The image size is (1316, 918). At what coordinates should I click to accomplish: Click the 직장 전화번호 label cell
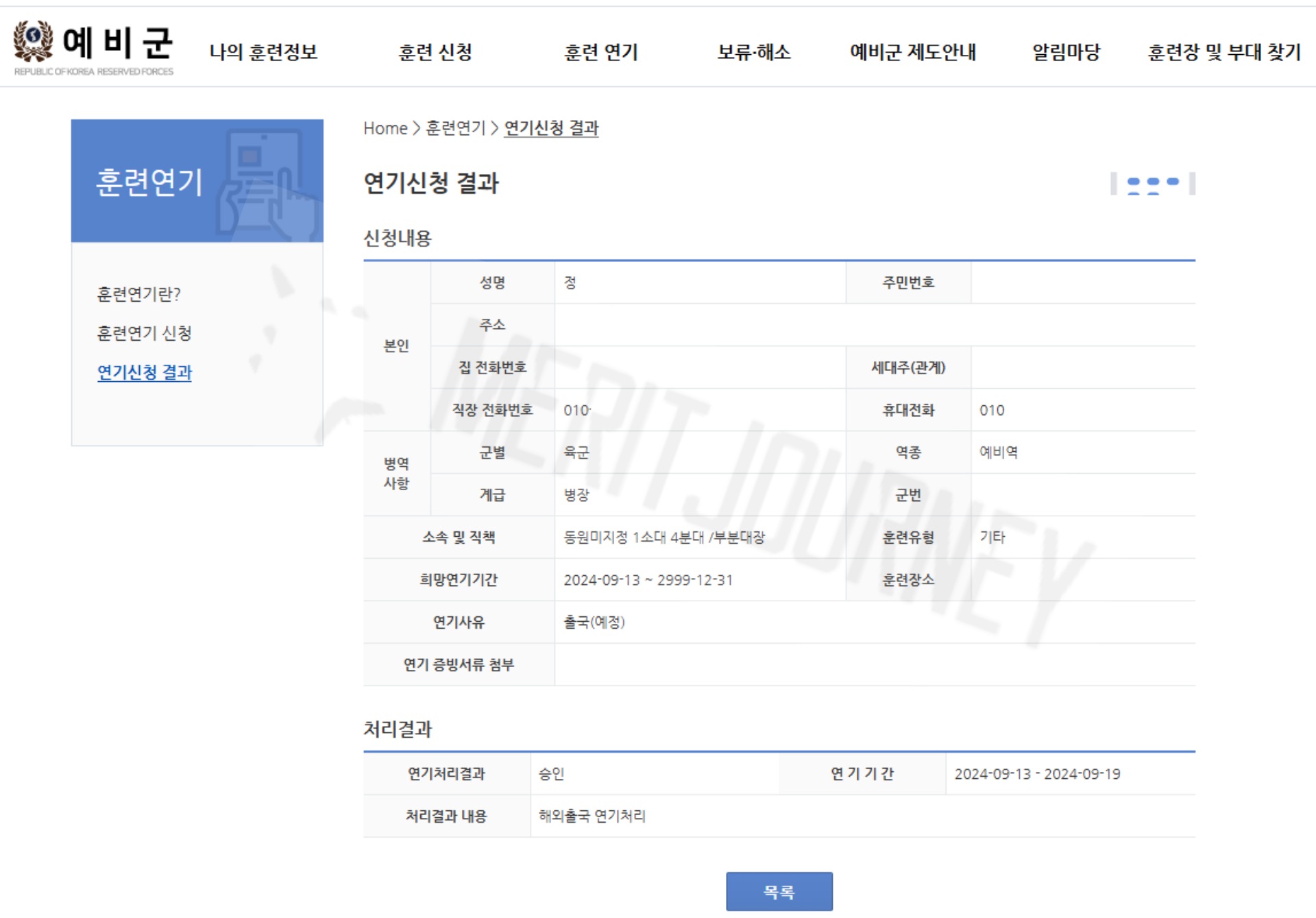[493, 410]
